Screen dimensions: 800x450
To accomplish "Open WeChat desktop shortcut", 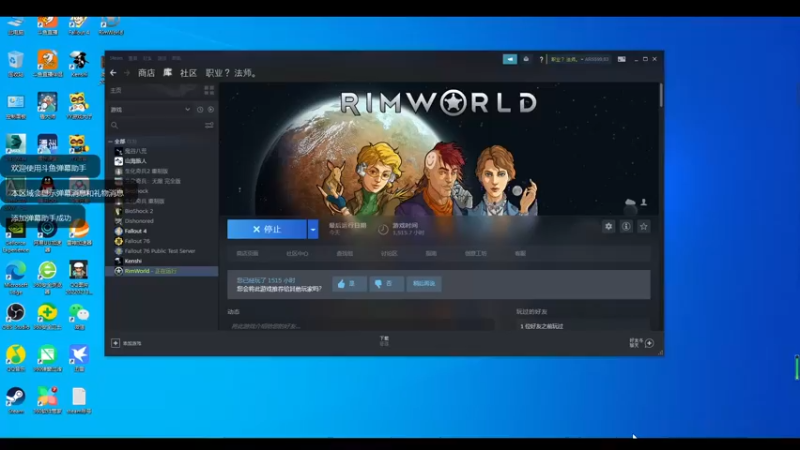I will click(79, 316).
